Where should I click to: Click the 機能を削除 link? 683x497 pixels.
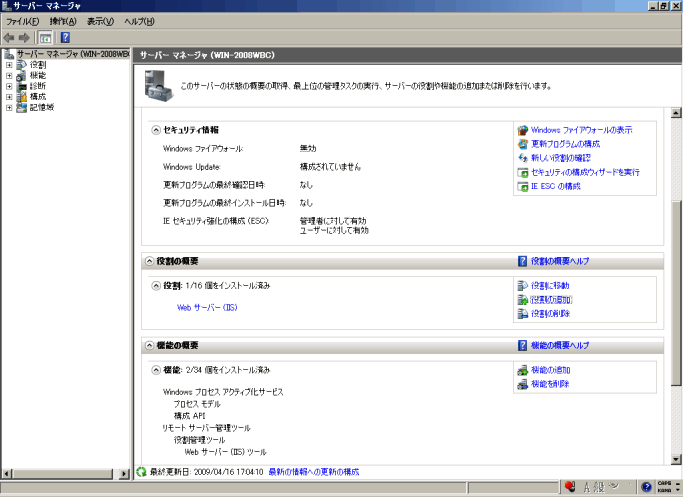(550, 384)
